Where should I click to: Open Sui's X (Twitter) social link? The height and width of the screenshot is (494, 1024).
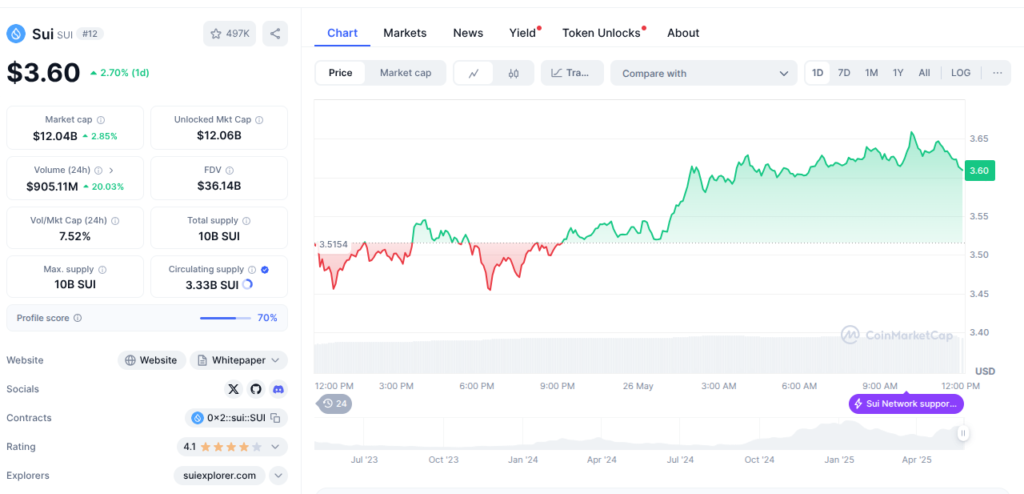[233, 389]
